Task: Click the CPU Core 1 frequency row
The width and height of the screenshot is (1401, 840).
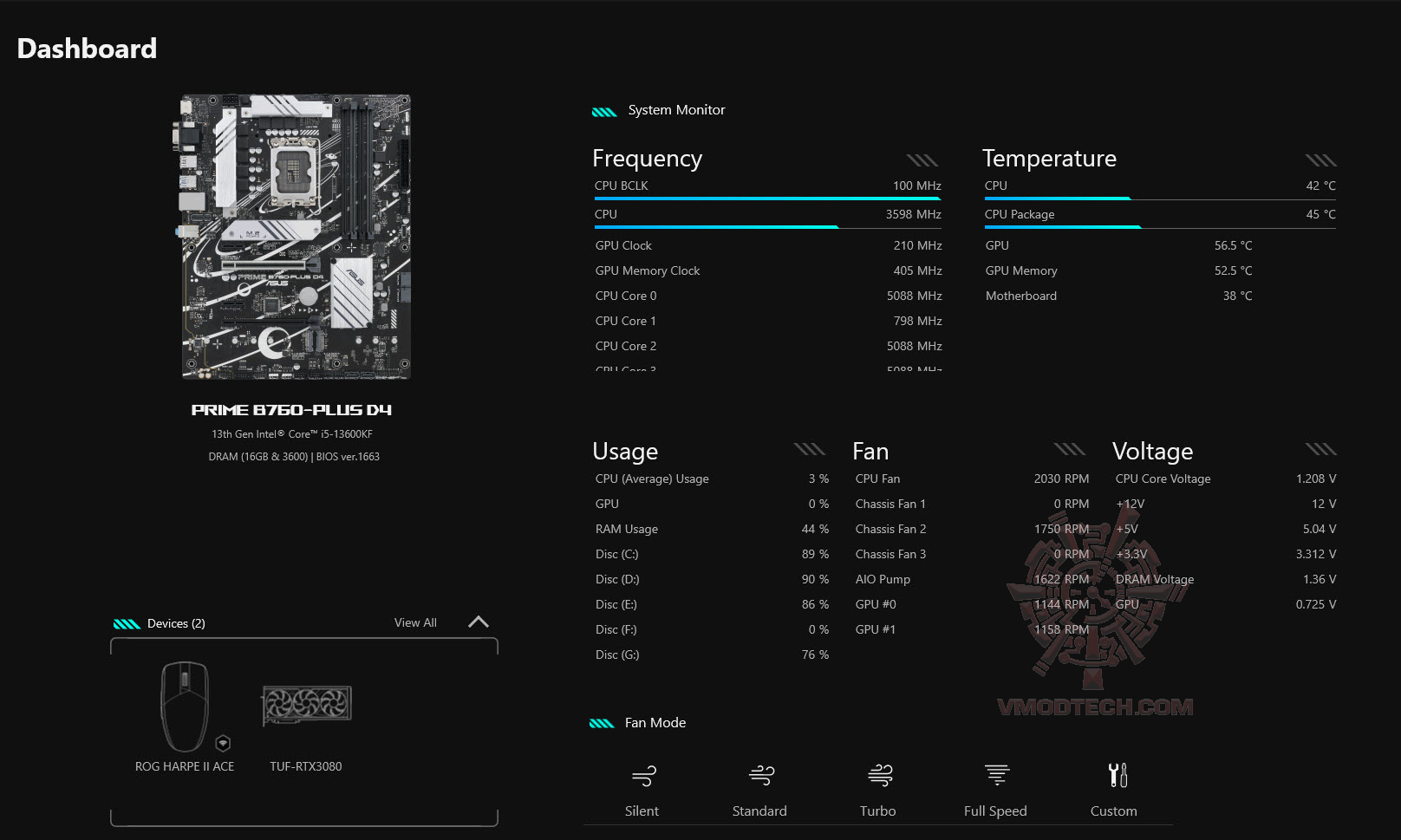Action: click(768, 321)
